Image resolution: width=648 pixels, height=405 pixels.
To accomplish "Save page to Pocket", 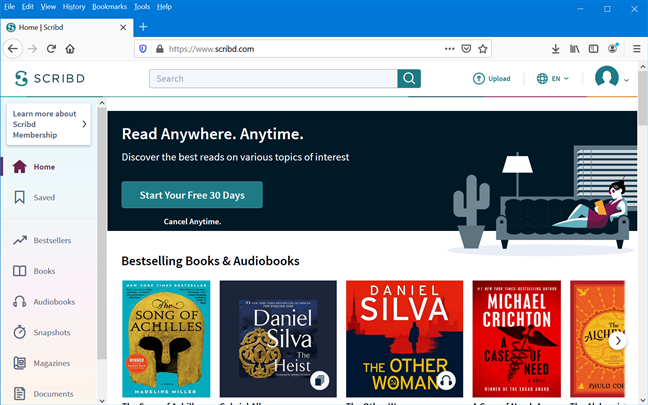I will pyautogui.click(x=466, y=49).
